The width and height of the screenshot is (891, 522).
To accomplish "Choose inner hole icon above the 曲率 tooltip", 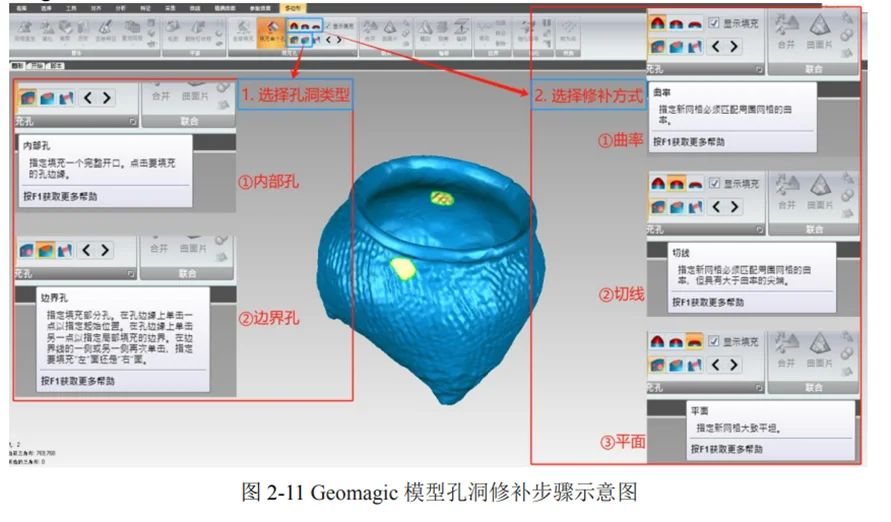I will coord(657,47).
